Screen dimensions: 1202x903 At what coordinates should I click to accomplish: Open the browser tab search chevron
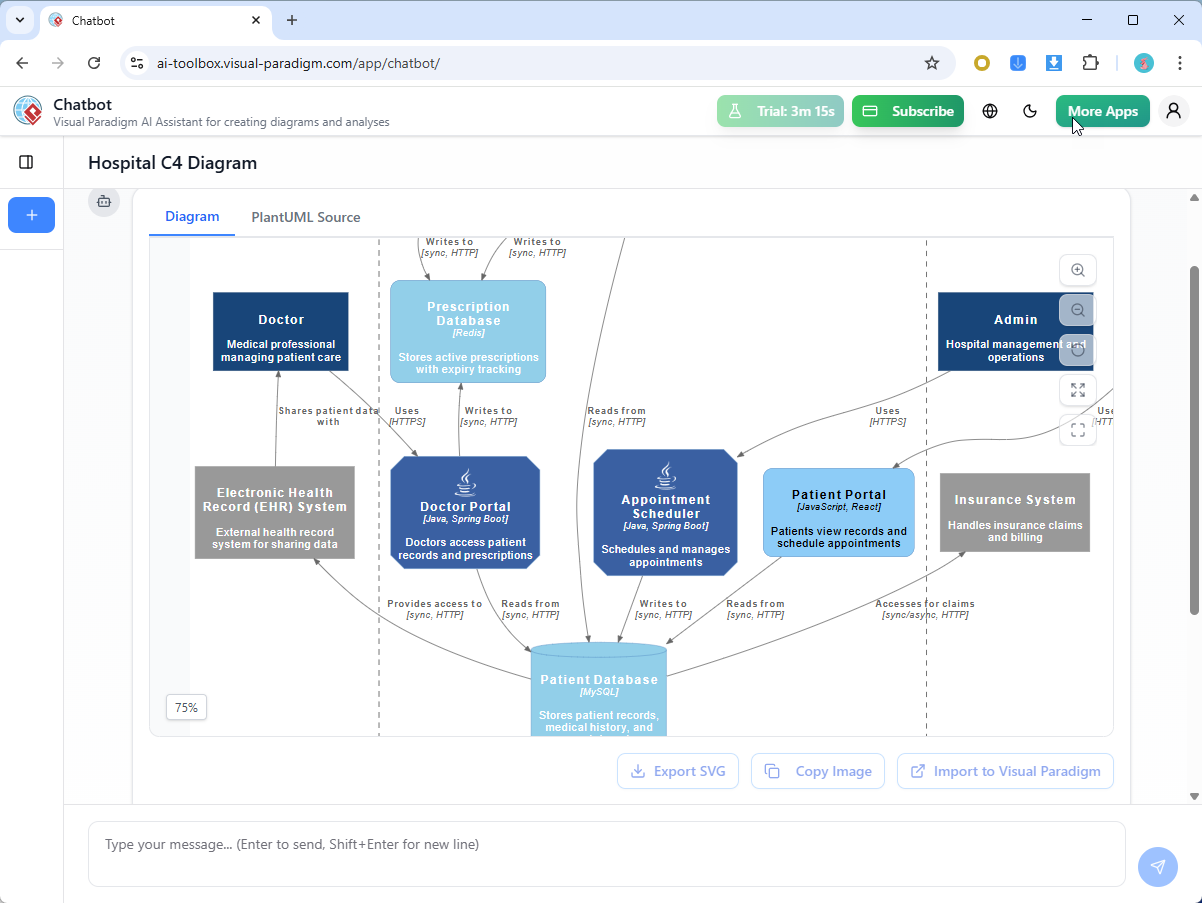(x=19, y=20)
